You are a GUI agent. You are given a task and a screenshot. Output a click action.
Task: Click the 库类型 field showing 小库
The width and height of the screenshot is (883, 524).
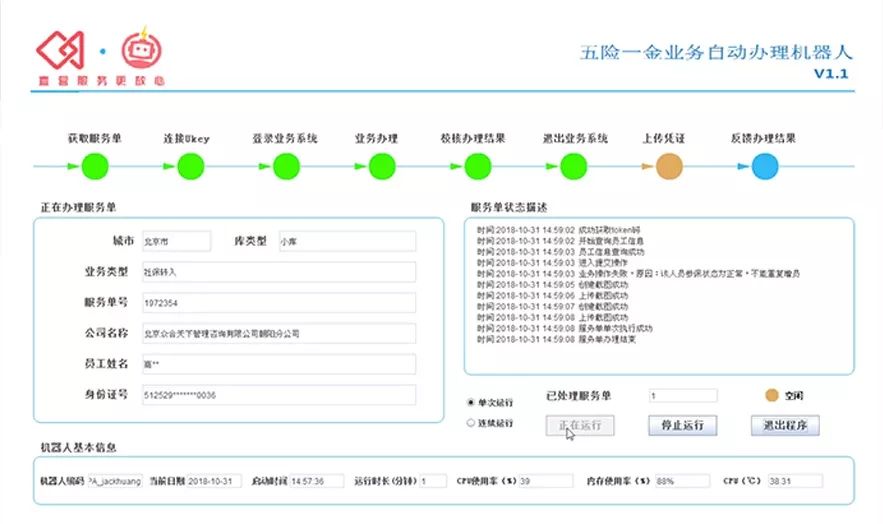tap(347, 241)
